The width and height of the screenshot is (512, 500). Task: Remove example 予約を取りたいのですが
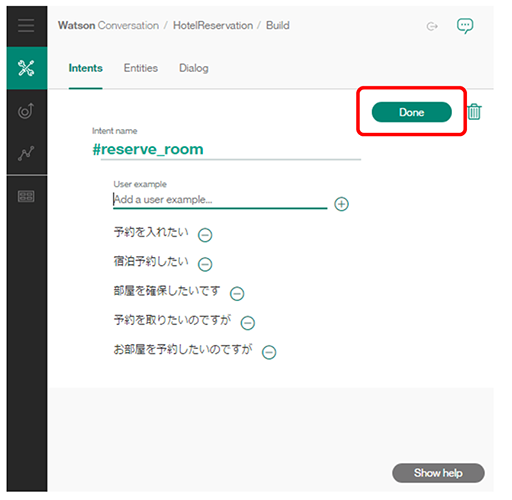pos(248,323)
